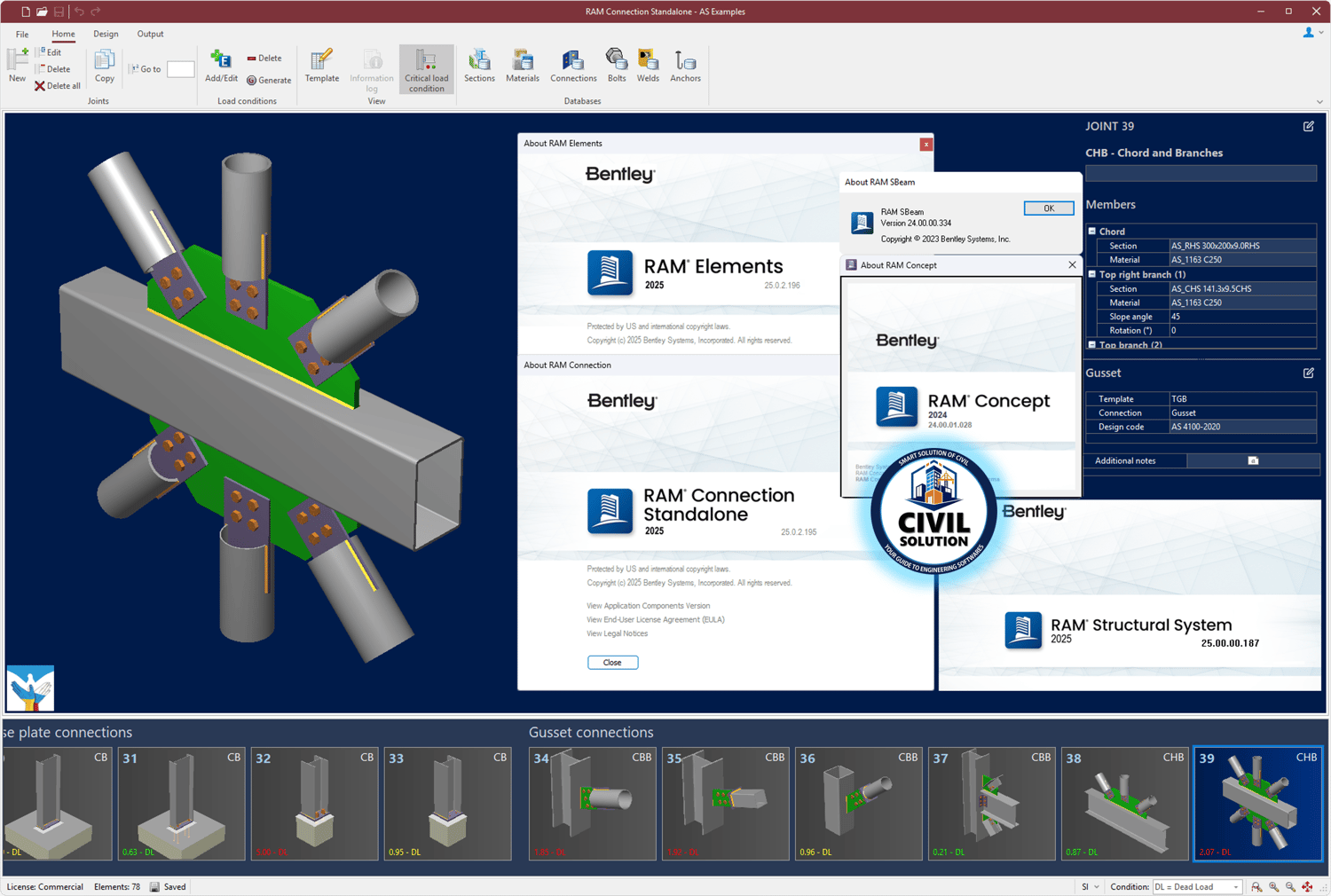Click Close in About RAM Connection dialog

tap(612, 663)
